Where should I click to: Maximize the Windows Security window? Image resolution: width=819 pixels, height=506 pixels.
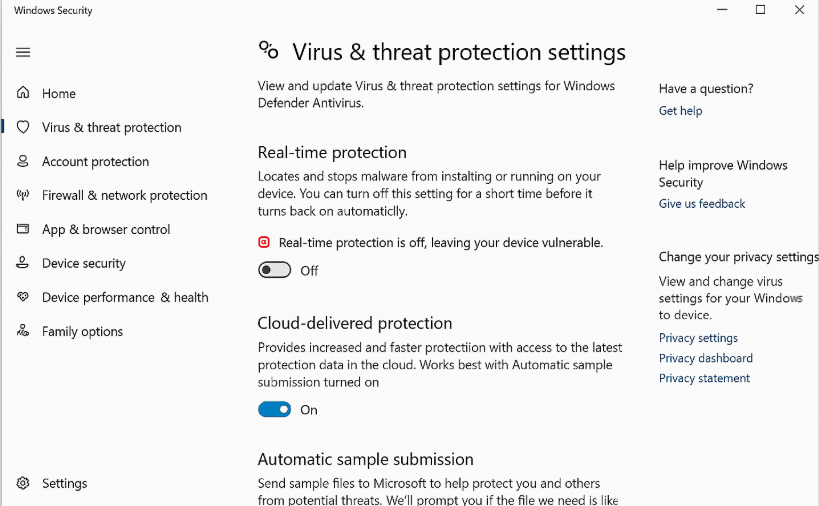click(x=760, y=10)
